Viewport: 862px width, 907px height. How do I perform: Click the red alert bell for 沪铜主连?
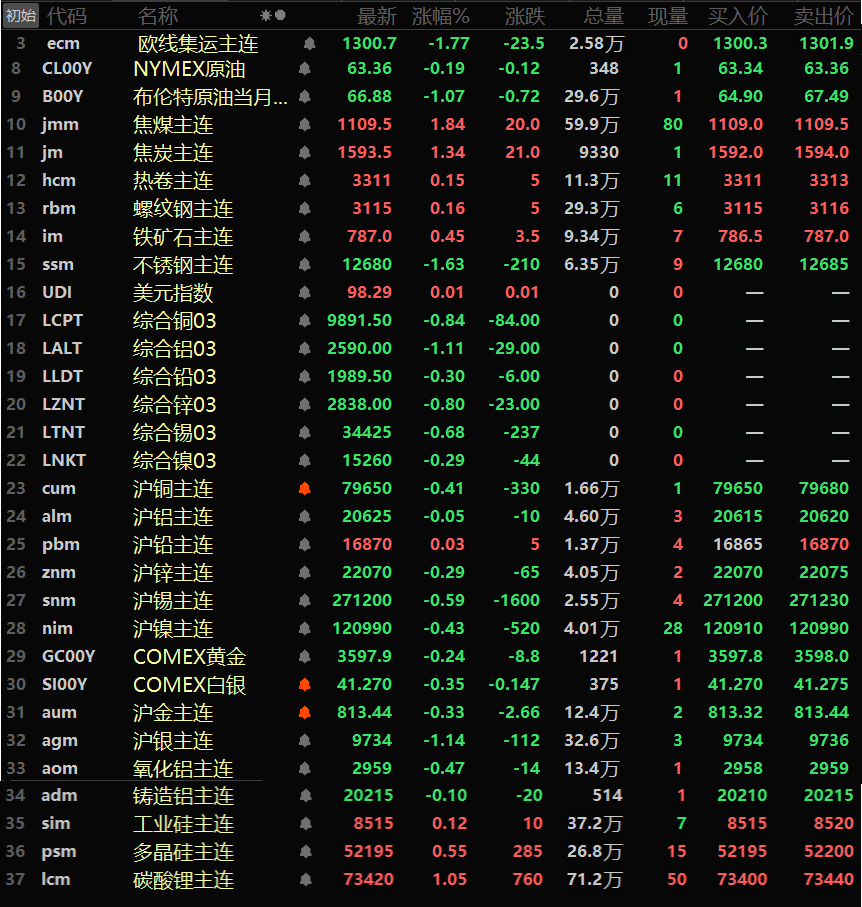(304, 489)
